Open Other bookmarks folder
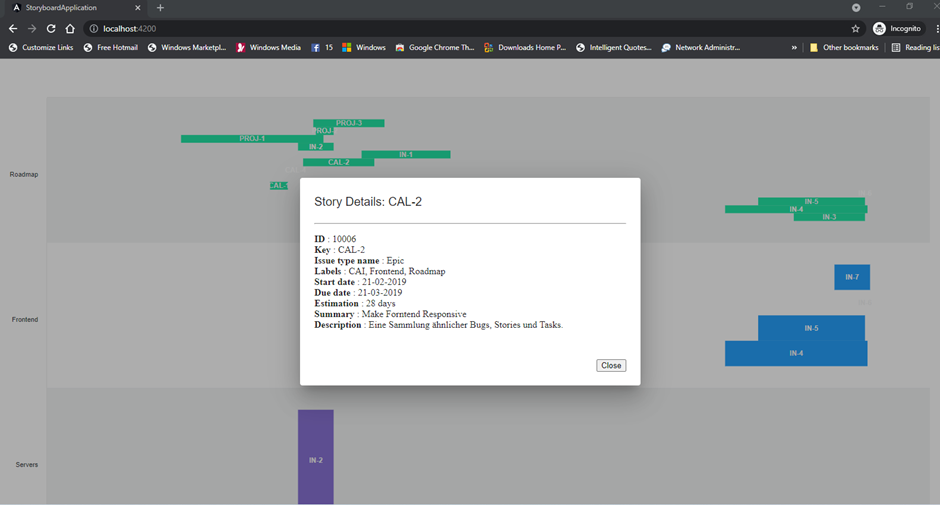940x505 pixels. (843, 47)
